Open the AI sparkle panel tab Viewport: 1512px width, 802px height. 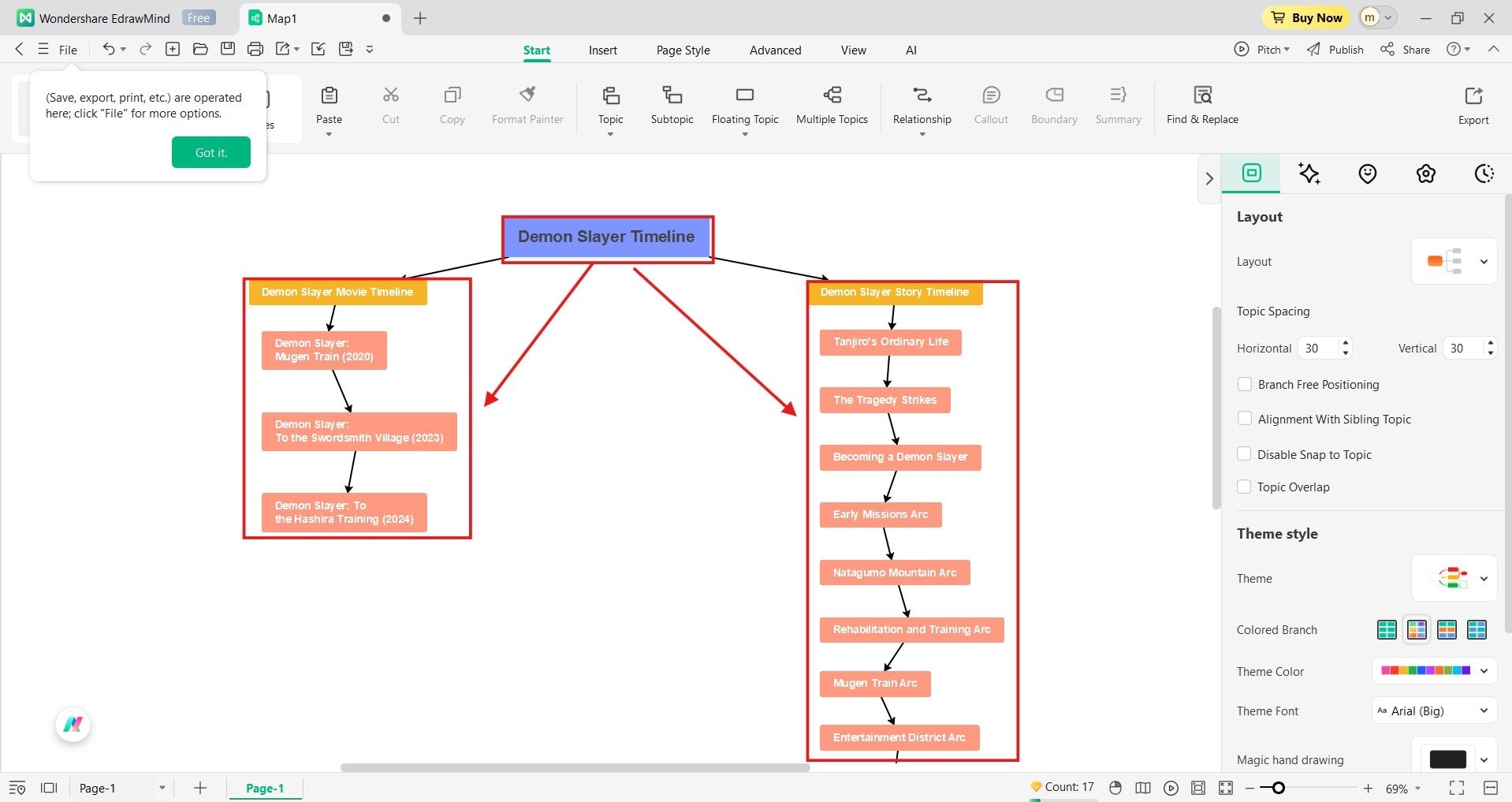coord(1309,173)
